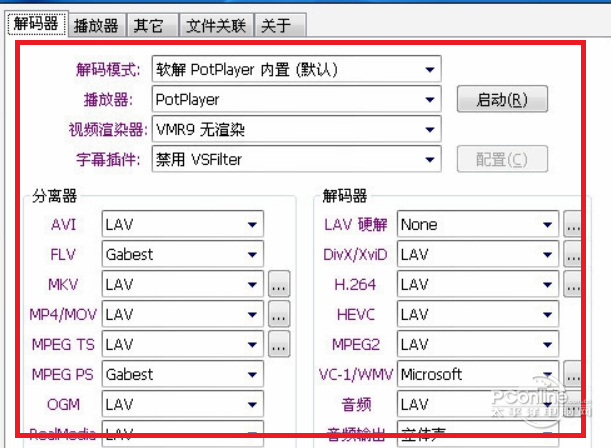Open the MPEG PS splitter dropdown
The width and height of the screenshot is (611, 448).
(x=183, y=374)
